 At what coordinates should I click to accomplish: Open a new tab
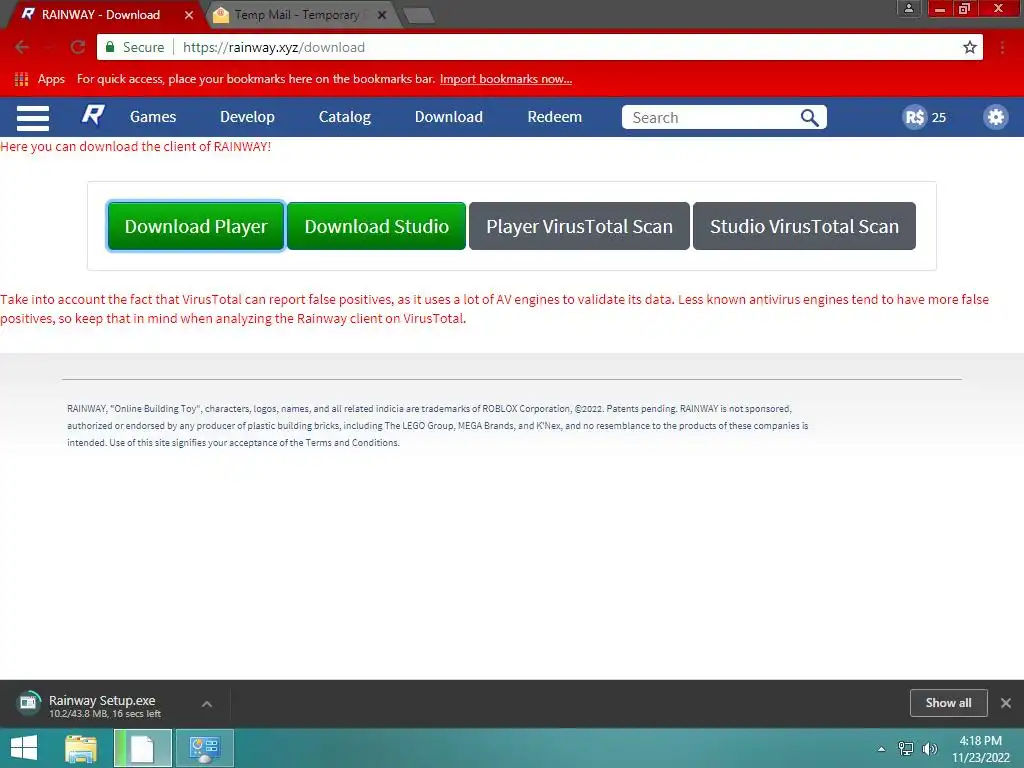419,16
